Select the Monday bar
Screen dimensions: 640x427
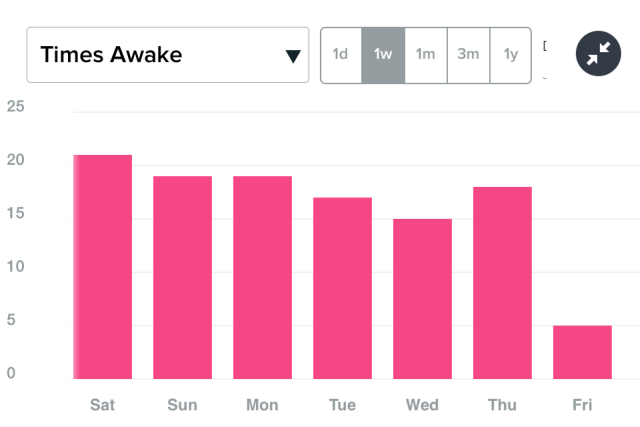click(x=262, y=277)
